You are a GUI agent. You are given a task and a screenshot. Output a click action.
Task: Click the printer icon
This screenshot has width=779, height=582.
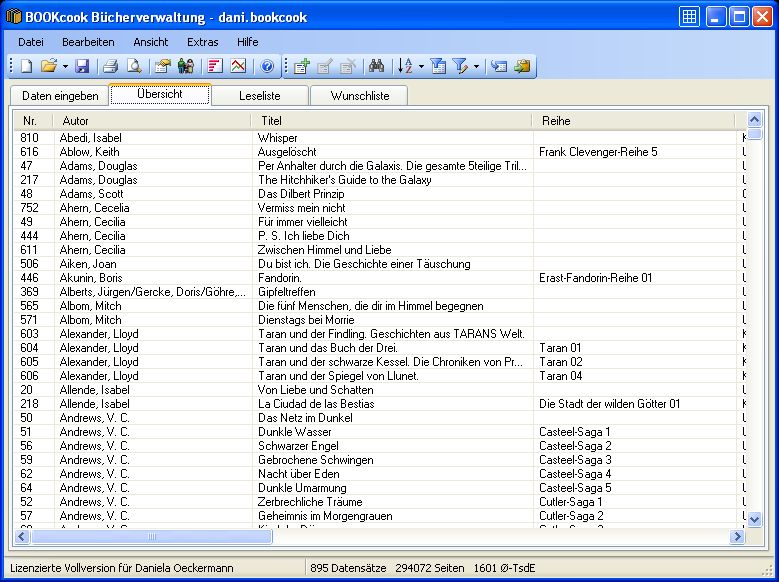pos(111,67)
